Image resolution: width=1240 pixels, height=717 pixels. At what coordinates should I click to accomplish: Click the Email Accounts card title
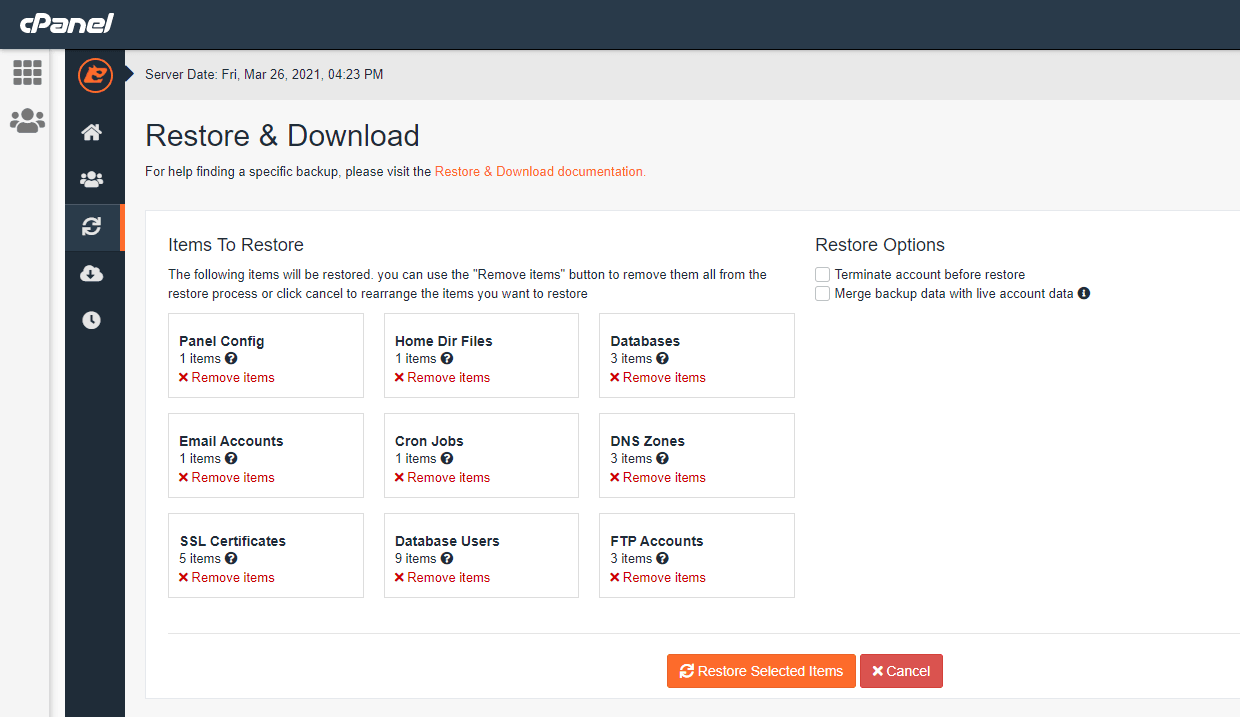click(x=231, y=441)
